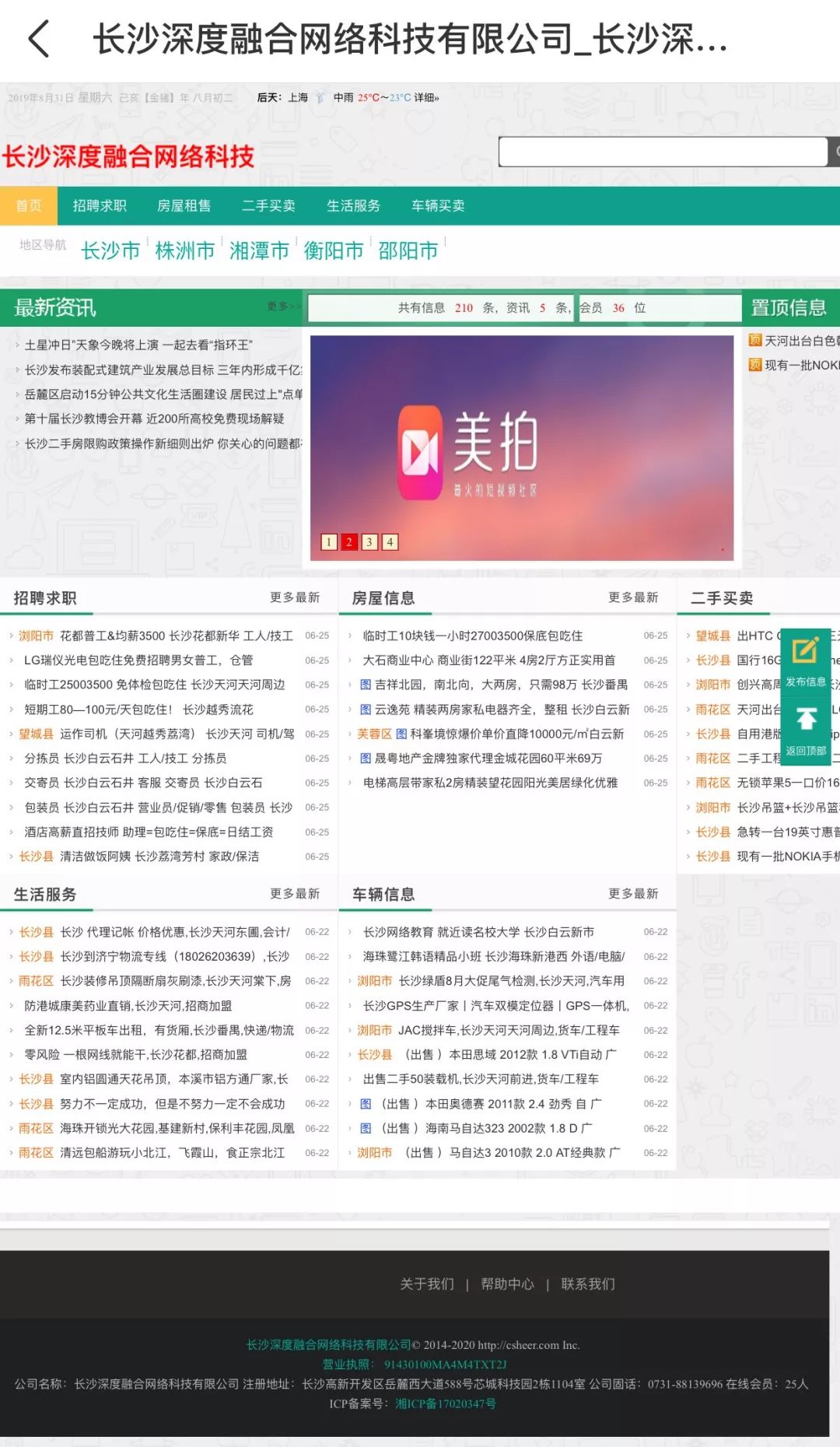Open vehicle listing 出售二手50装载机
Image resolution: width=840 pixels, height=1447 pixels.
[481, 1079]
